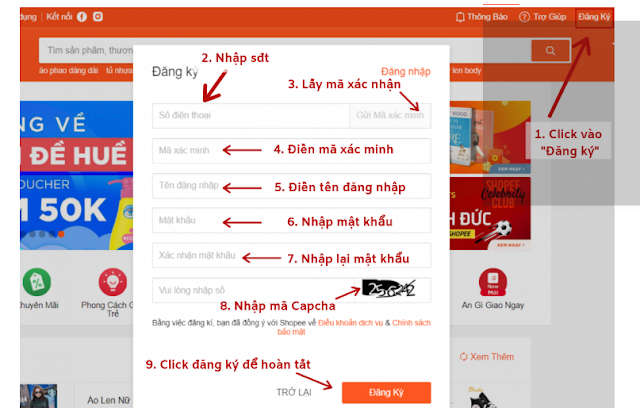The height and width of the screenshot is (408, 640).
Task: Click the Xác nhận mật khẩu field
Action: point(291,255)
